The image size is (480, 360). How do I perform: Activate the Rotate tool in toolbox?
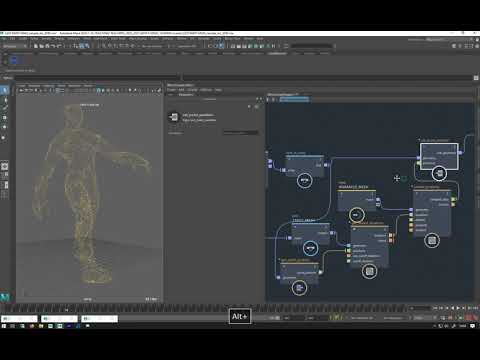pyautogui.click(x=5, y=127)
